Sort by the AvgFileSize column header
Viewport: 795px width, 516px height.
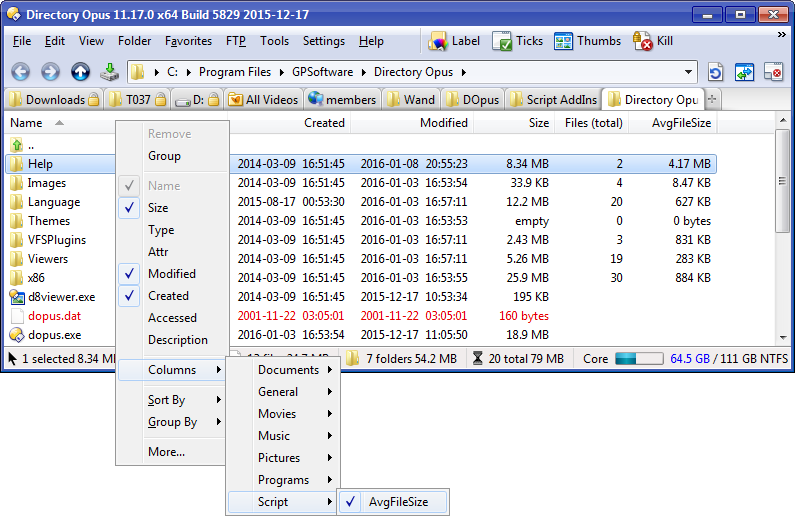[673, 123]
